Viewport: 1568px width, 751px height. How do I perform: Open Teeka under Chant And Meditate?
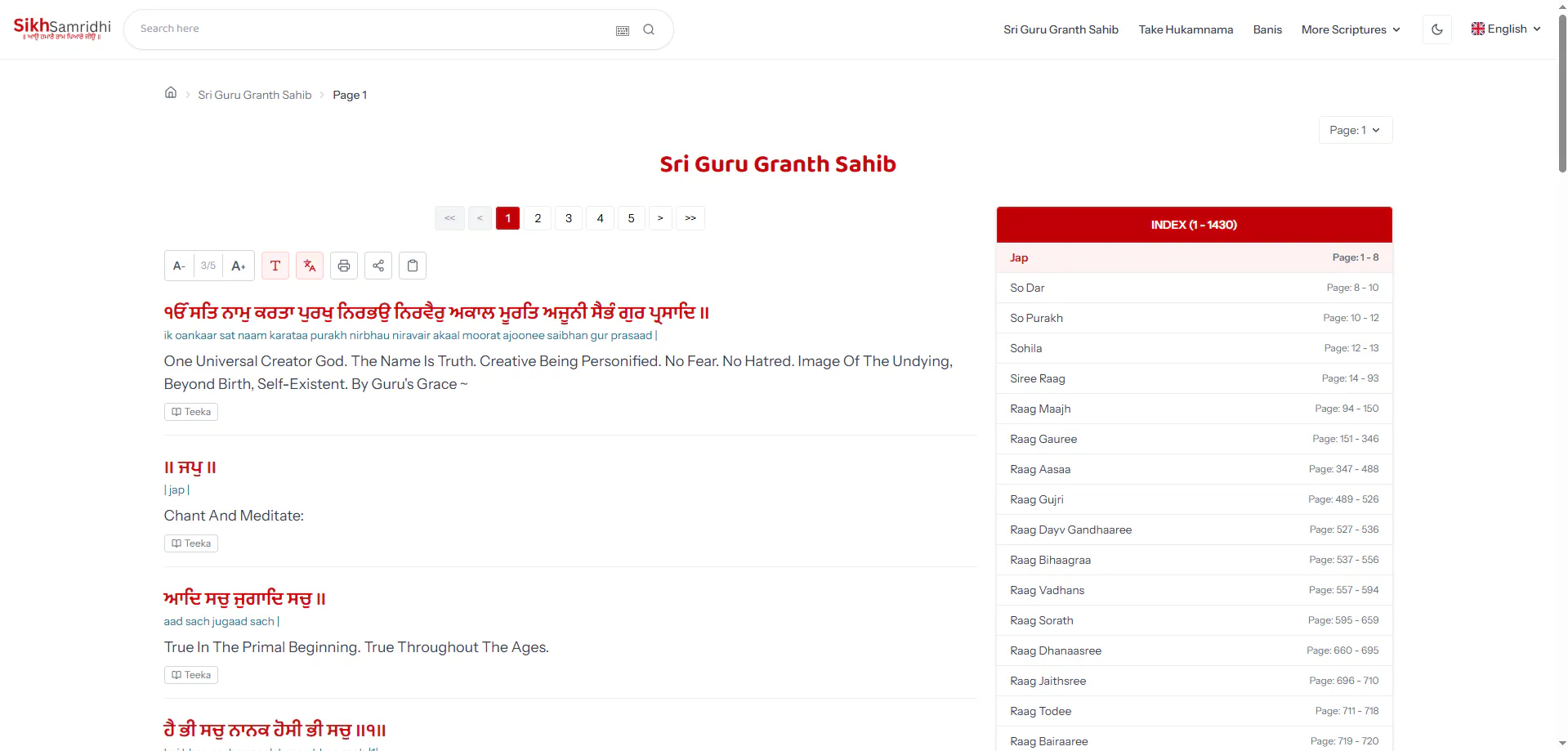(191, 543)
